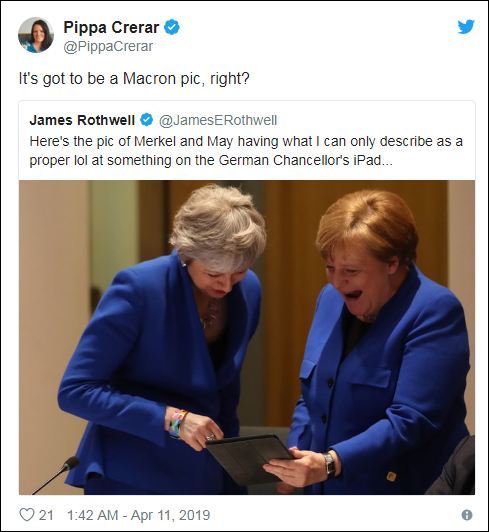Click the microphone in photo's corner
This screenshot has height=532, width=489.
tap(56, 475)
